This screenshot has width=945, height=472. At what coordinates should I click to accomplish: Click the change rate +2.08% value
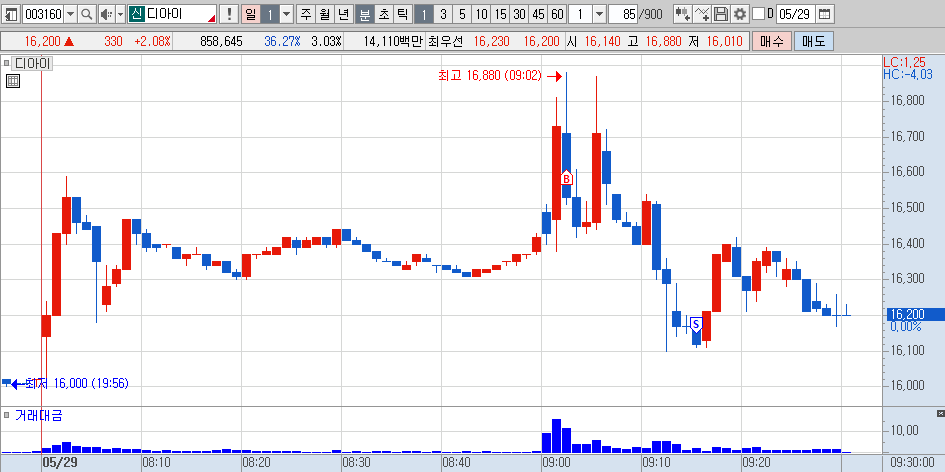point(152,42)
